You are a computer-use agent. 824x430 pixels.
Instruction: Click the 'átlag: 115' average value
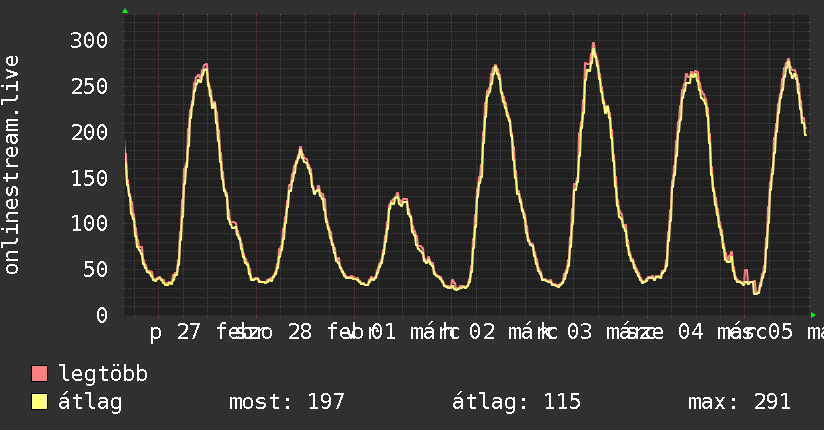coord(516,402)
